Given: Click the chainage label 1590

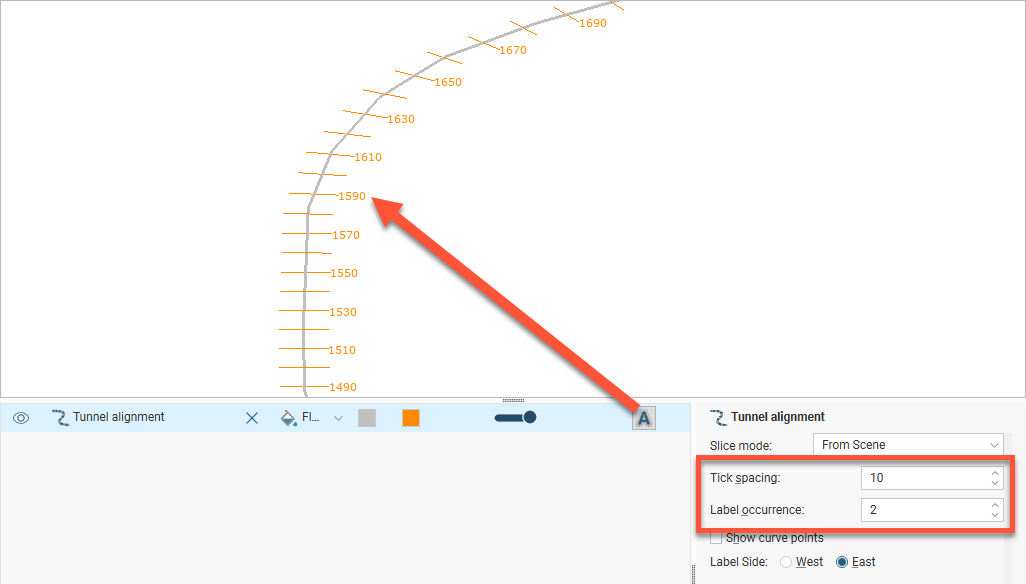Looking at the screenshot, I should point(352,196).
